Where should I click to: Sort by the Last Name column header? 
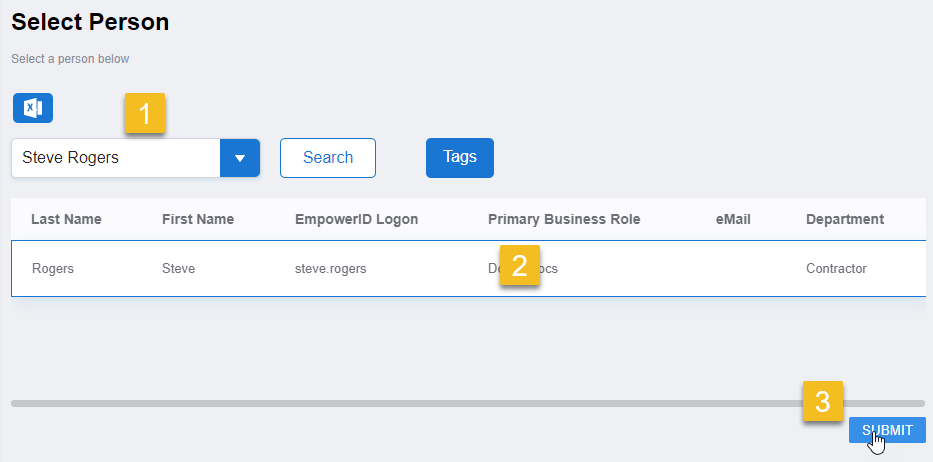pyautogui.click(x=66, y=219)
